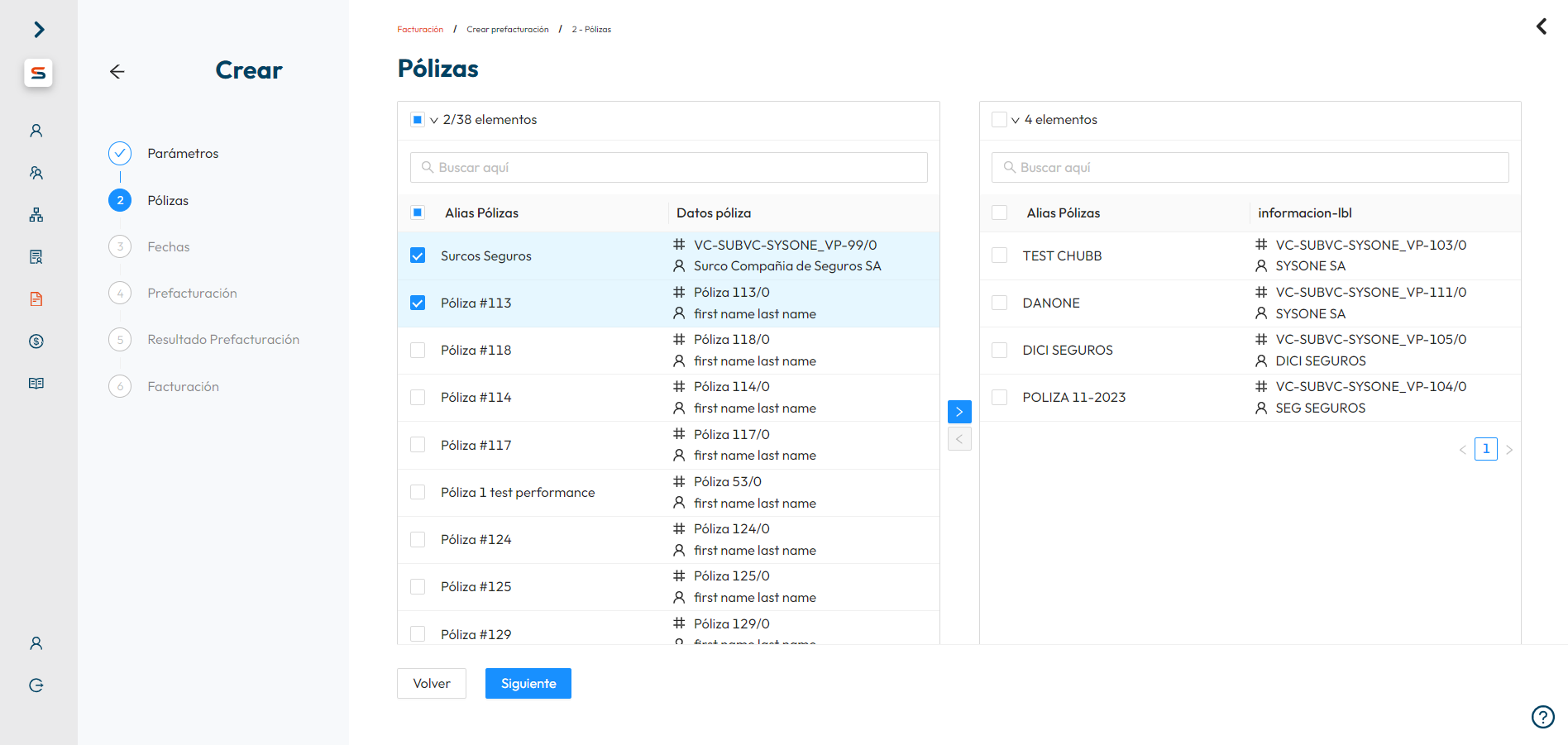This screenshot has height=745, width=1568.
Task: Open the orange document sidebar icon
Action: pos(36,299)
